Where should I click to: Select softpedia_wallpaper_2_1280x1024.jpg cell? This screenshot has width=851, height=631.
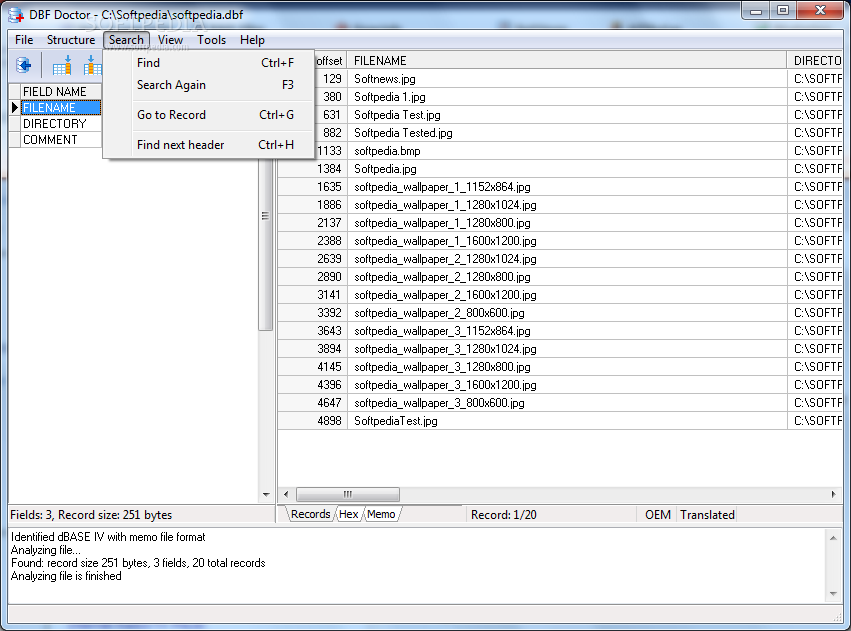(x=567, y=258)
